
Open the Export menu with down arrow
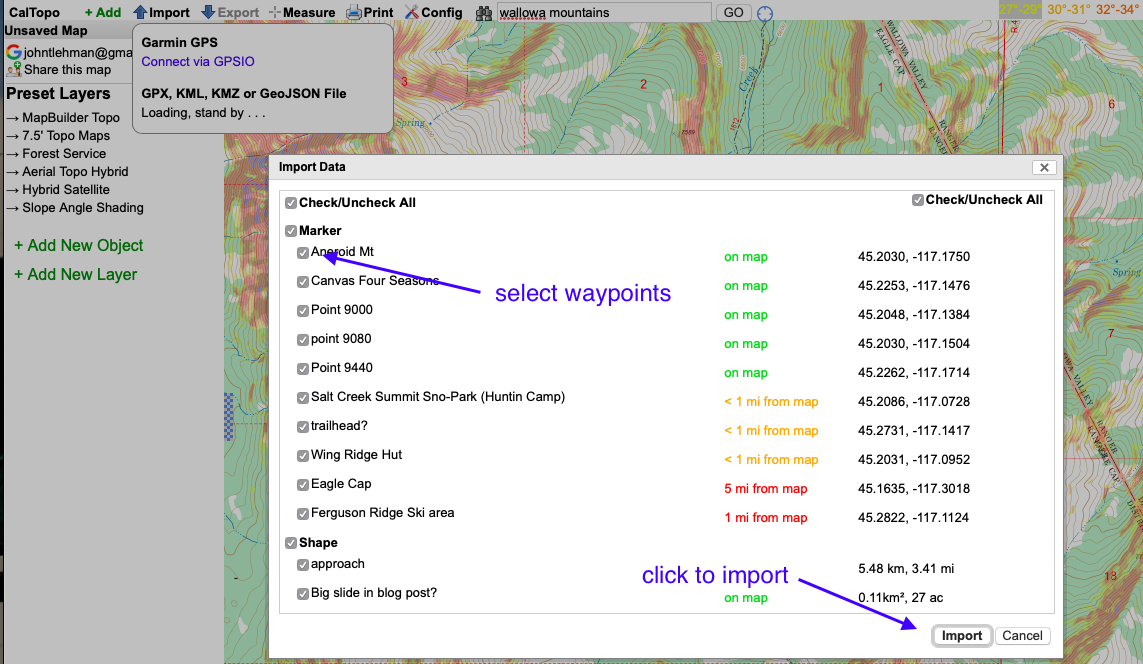[x=230, y=12]
